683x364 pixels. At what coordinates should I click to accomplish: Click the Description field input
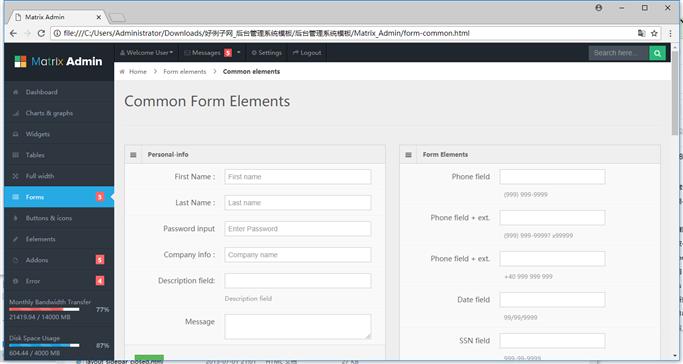point(298,281)
